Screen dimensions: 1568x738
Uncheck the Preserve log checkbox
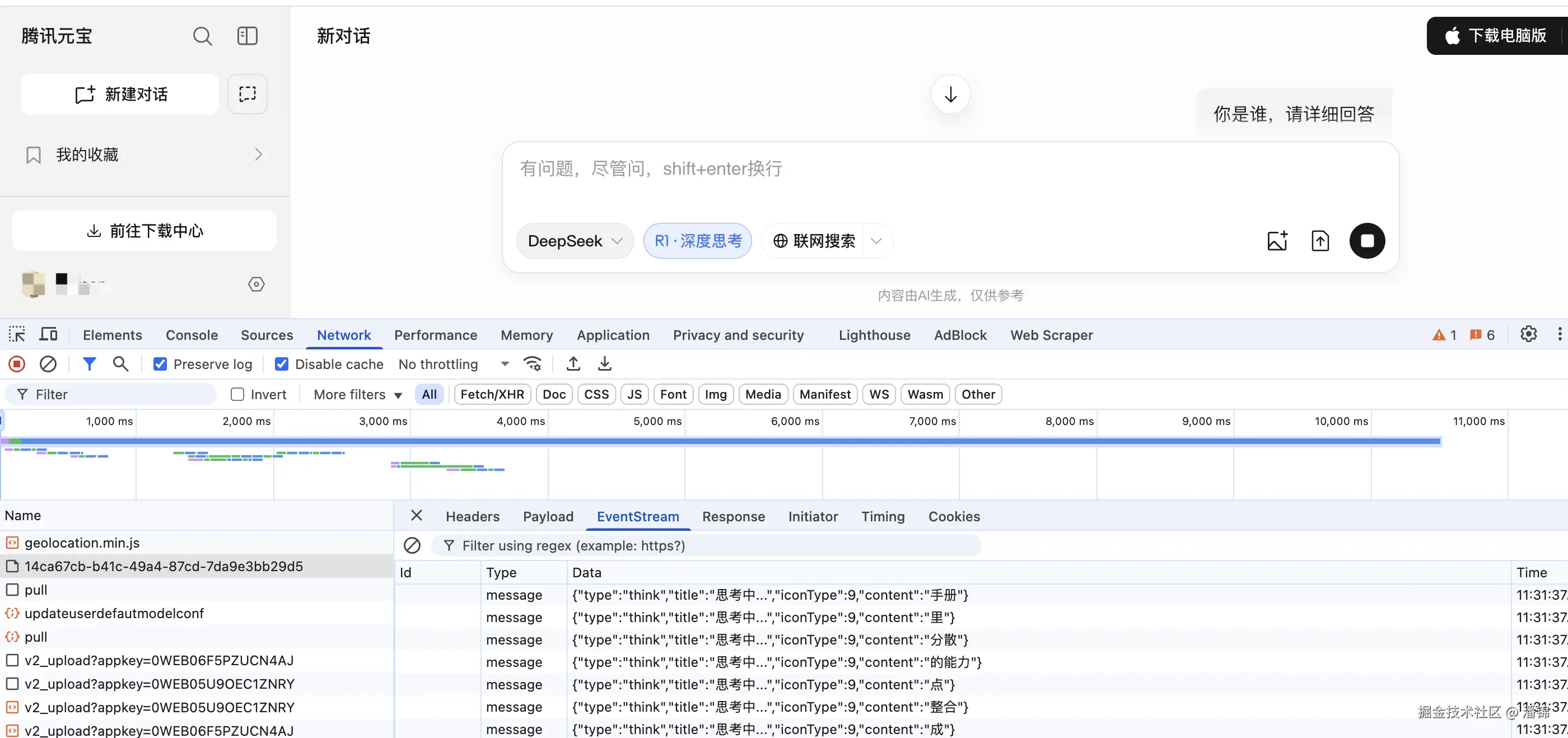pyautogui.click(x=160, y=364)
